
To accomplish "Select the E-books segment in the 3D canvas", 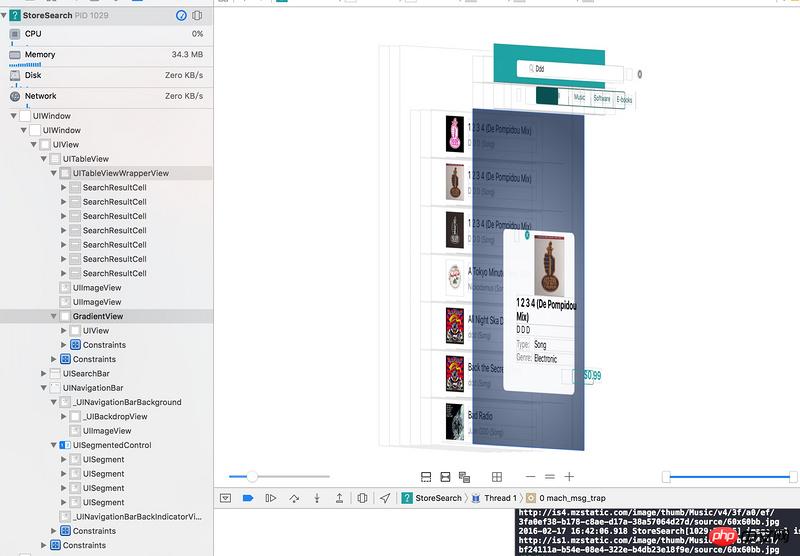I will click(x=624, y=100).
